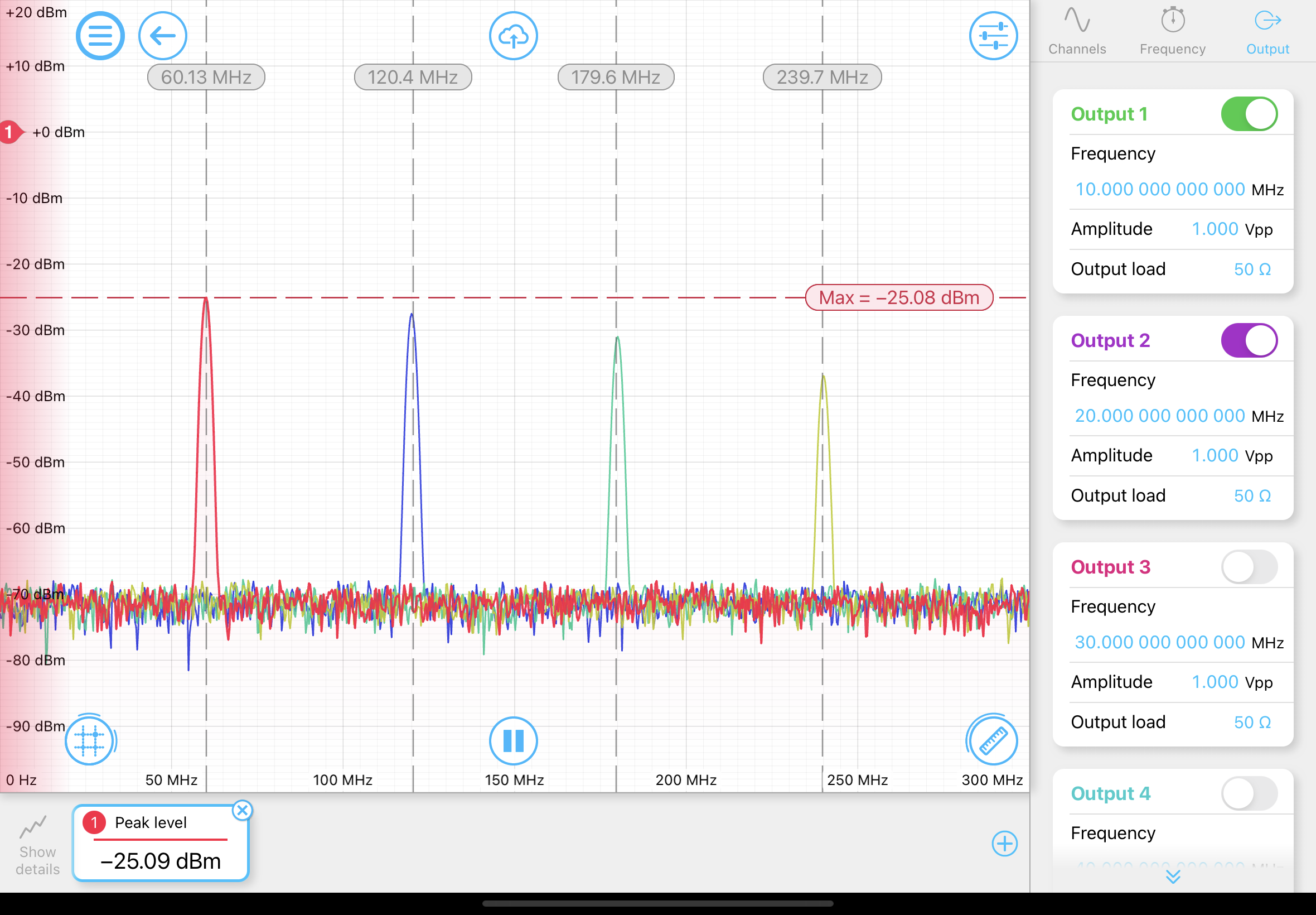Pause the spectrum acquisition
The height and width of the screenshot is (915, 1316).
513,740
